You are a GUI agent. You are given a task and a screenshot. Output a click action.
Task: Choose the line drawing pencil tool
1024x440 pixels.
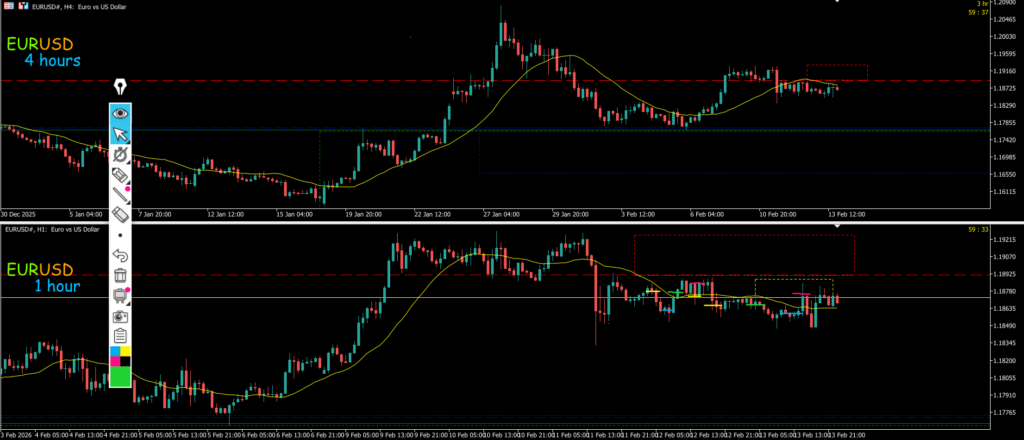click(x=120, y=195)
